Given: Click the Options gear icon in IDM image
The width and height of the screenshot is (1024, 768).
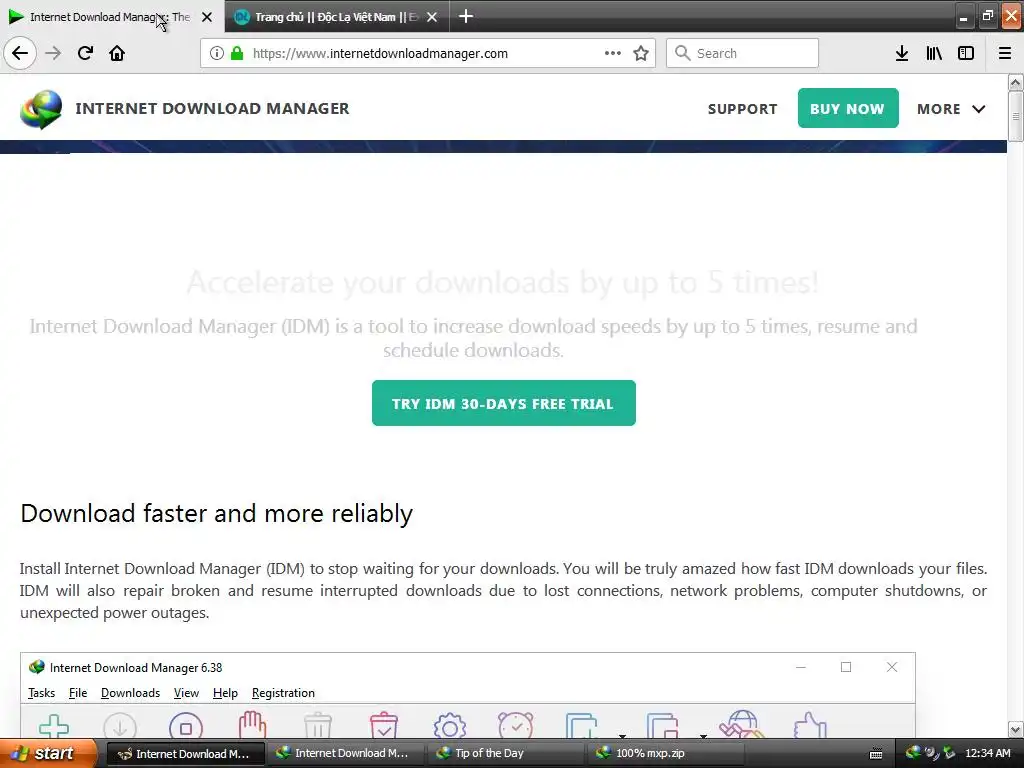Looking at the screenshot, I should 450,726.
